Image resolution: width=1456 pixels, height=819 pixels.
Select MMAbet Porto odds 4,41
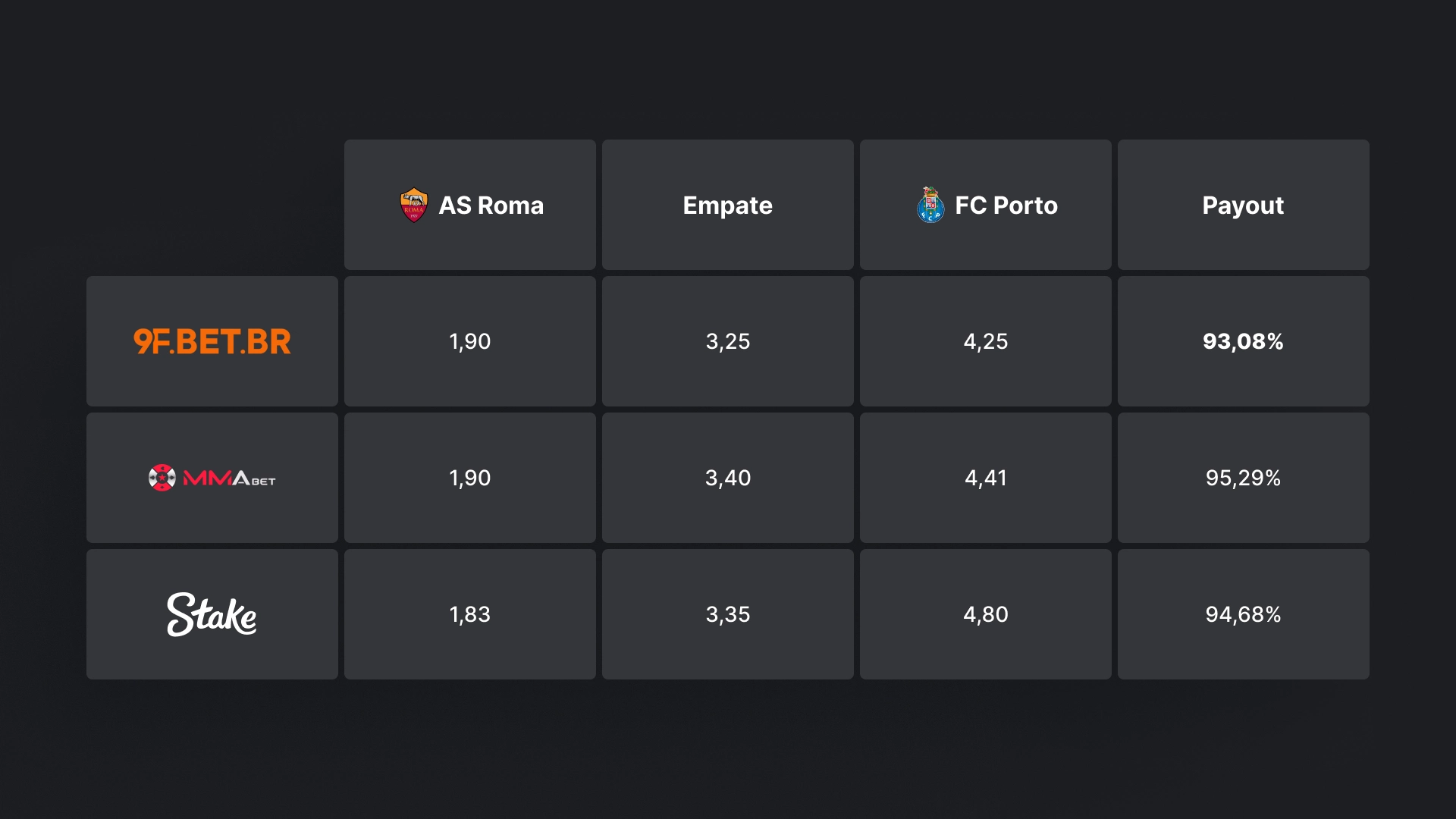pyautogui.click(x=986, y=479)
